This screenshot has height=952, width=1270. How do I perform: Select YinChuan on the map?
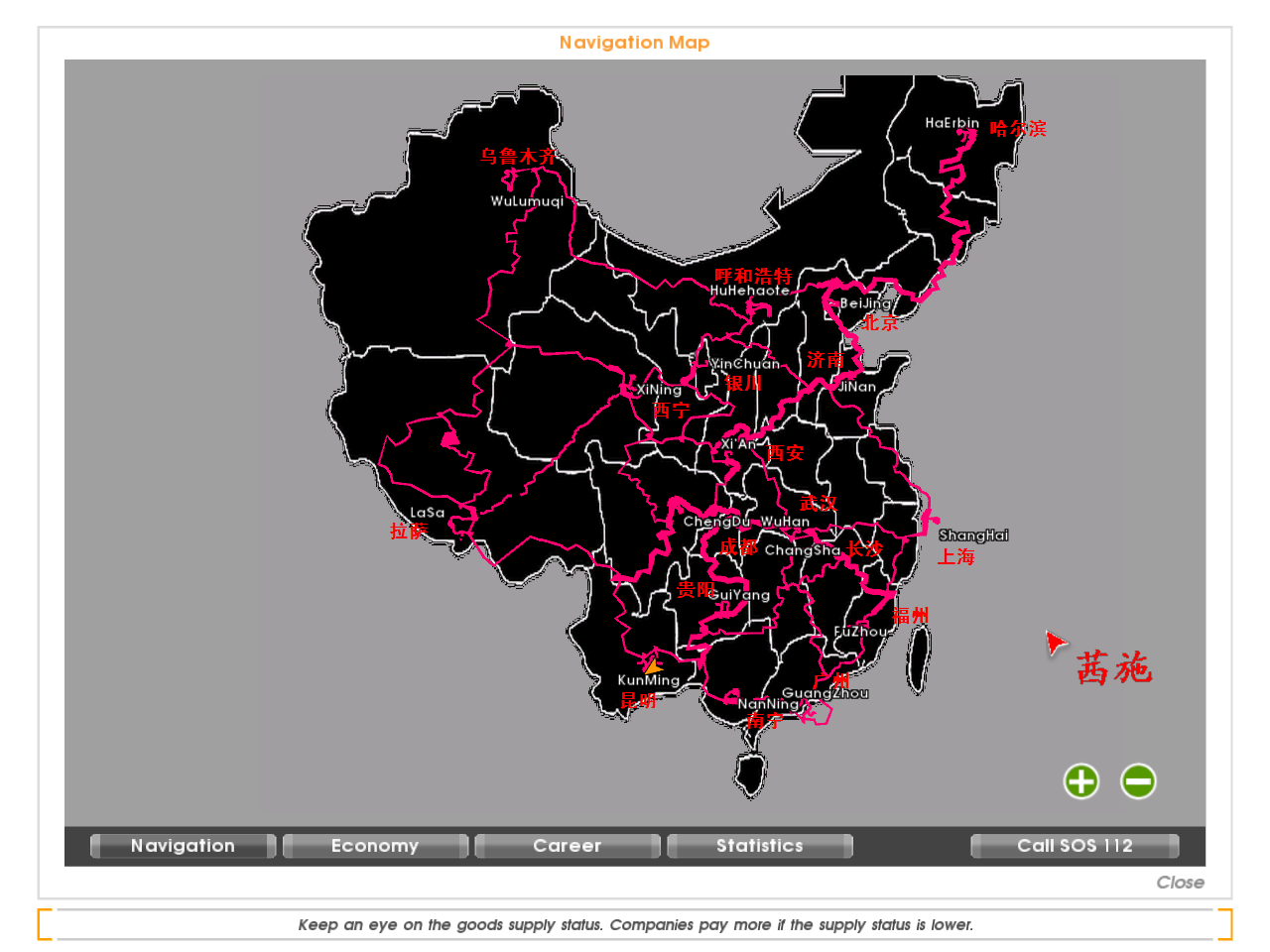(745, 364)
